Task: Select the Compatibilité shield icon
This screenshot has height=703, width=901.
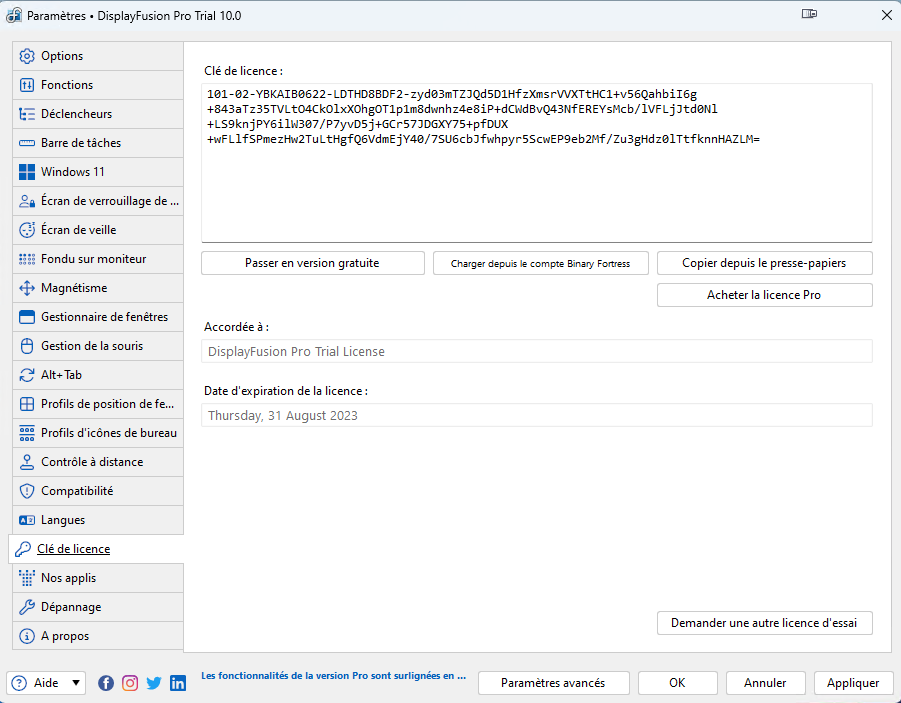Action: pos(27,491)
